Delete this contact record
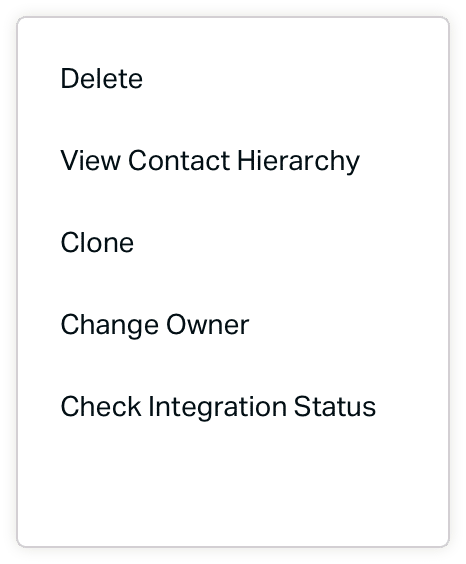The height and width of the screenshot is (564, 466). (233, 78)
